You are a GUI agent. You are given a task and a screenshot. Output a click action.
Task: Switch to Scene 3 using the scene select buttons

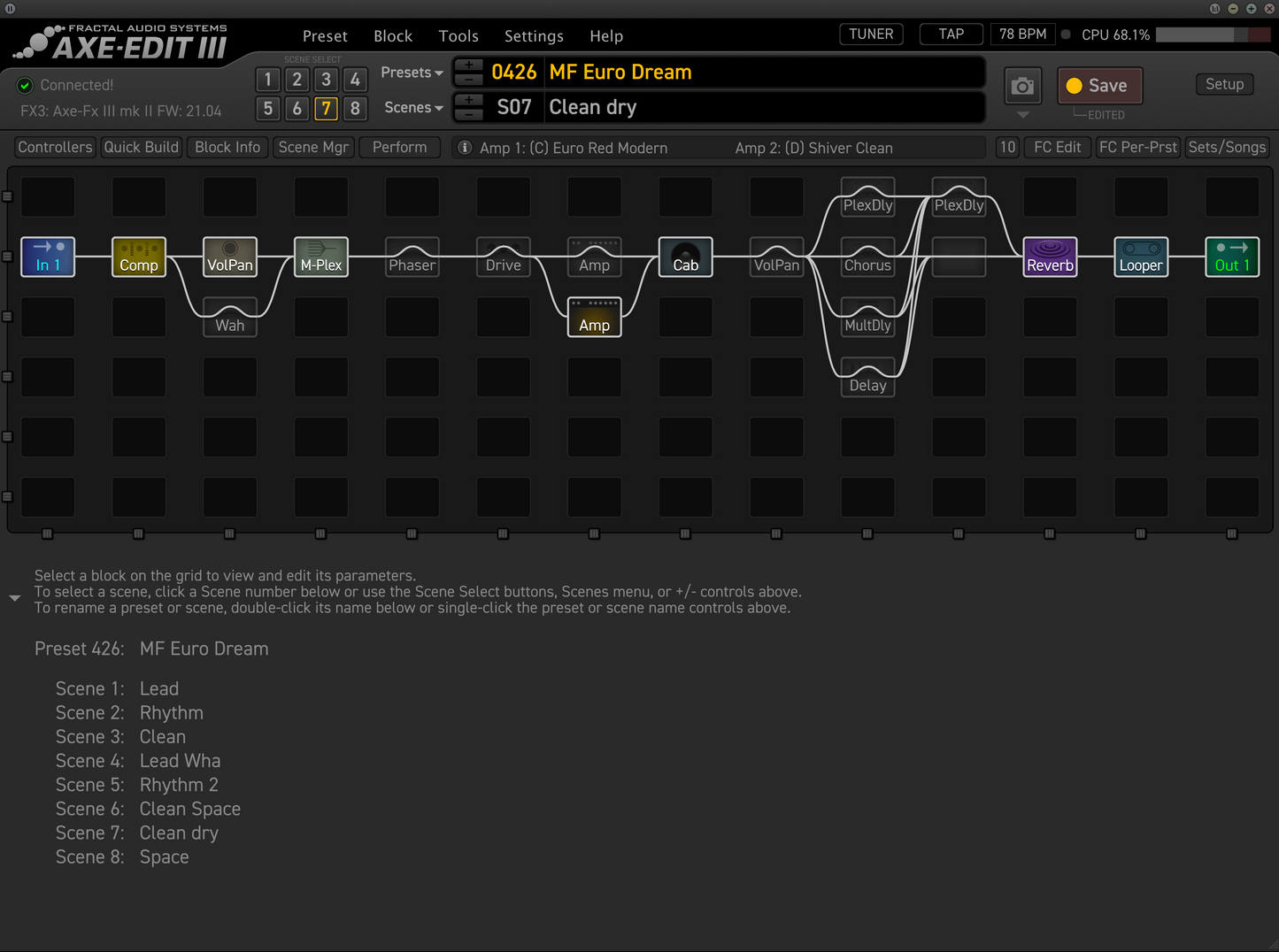(326, 79)
